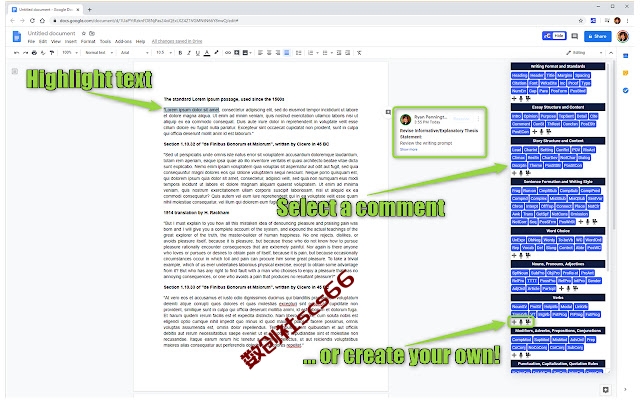The height and width of the screenshot is (400, 640).
Task: Toggle Underline formatting in the toolbar
Action: pos(198,53)
